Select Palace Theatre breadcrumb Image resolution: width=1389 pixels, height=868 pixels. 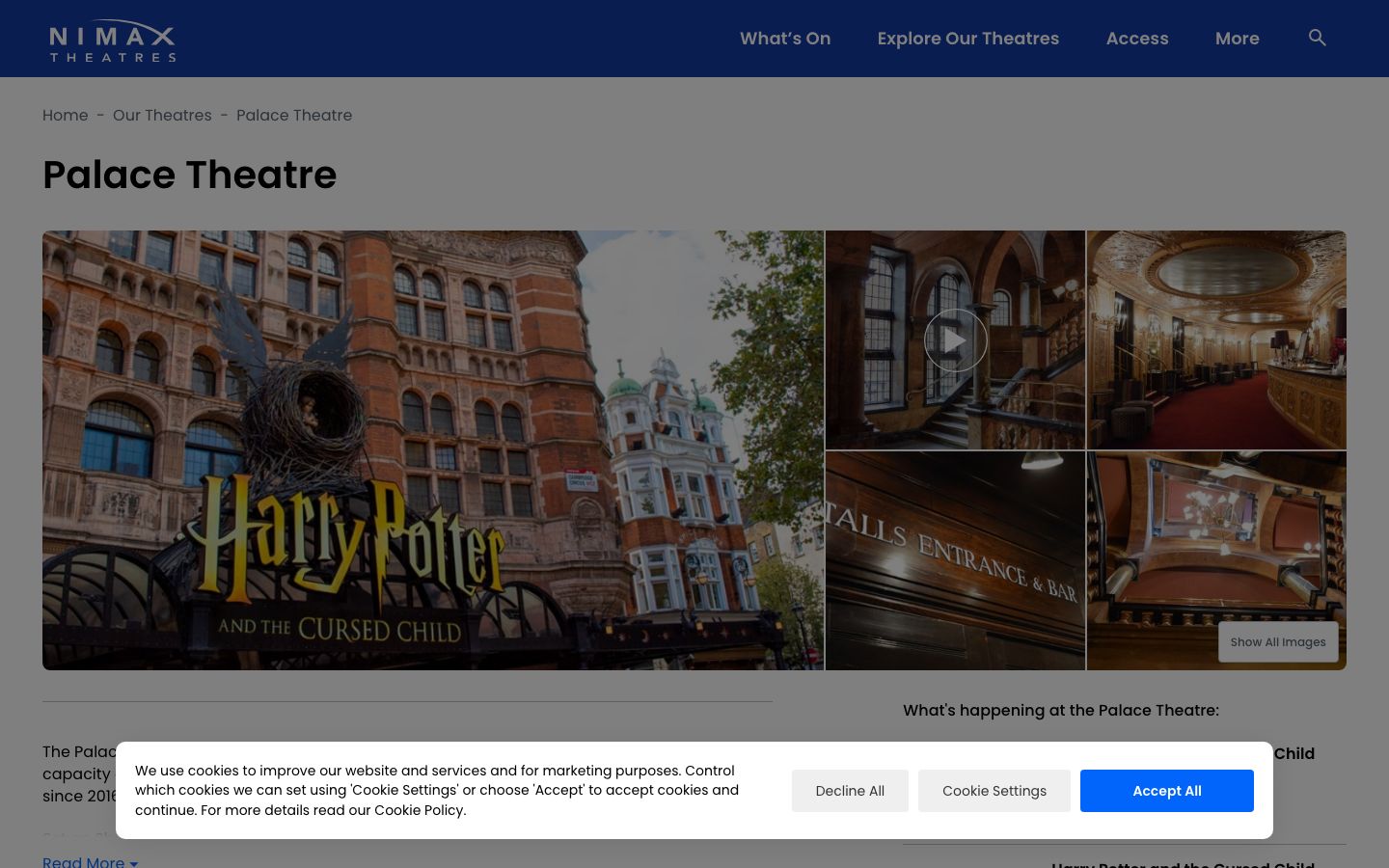[x=294, y=115]
